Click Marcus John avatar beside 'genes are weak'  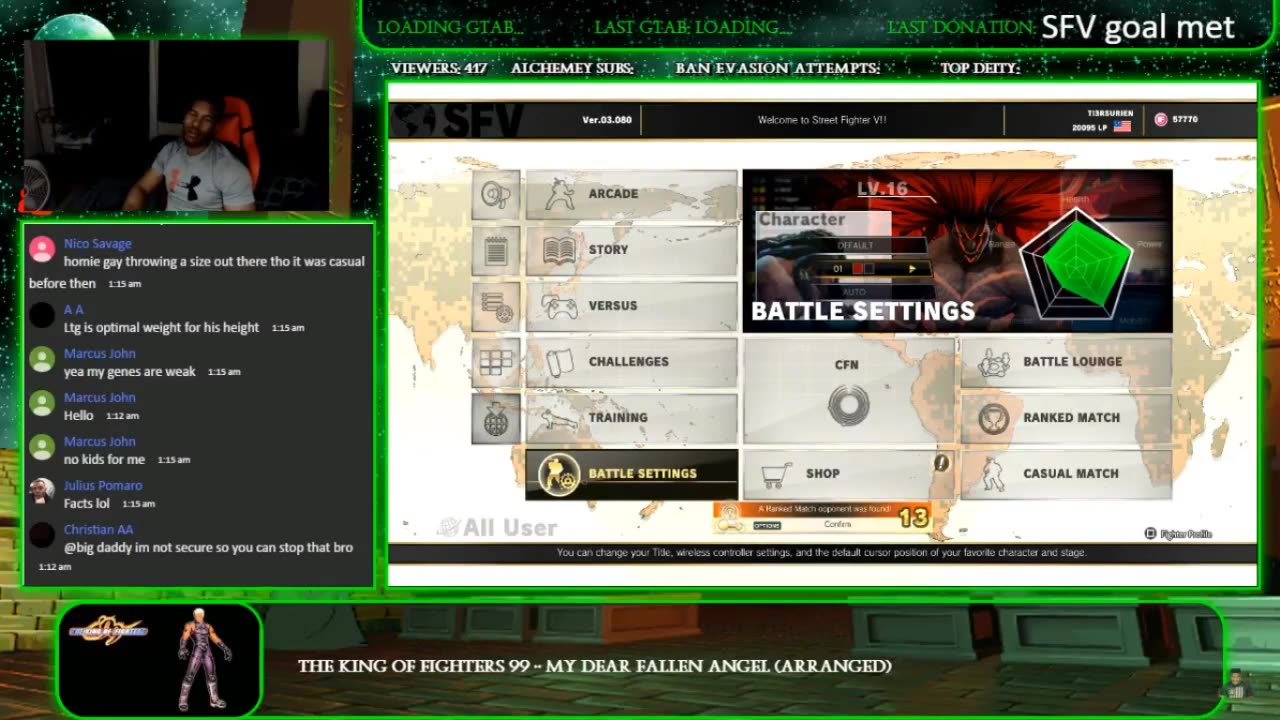(x=42, y=359)
